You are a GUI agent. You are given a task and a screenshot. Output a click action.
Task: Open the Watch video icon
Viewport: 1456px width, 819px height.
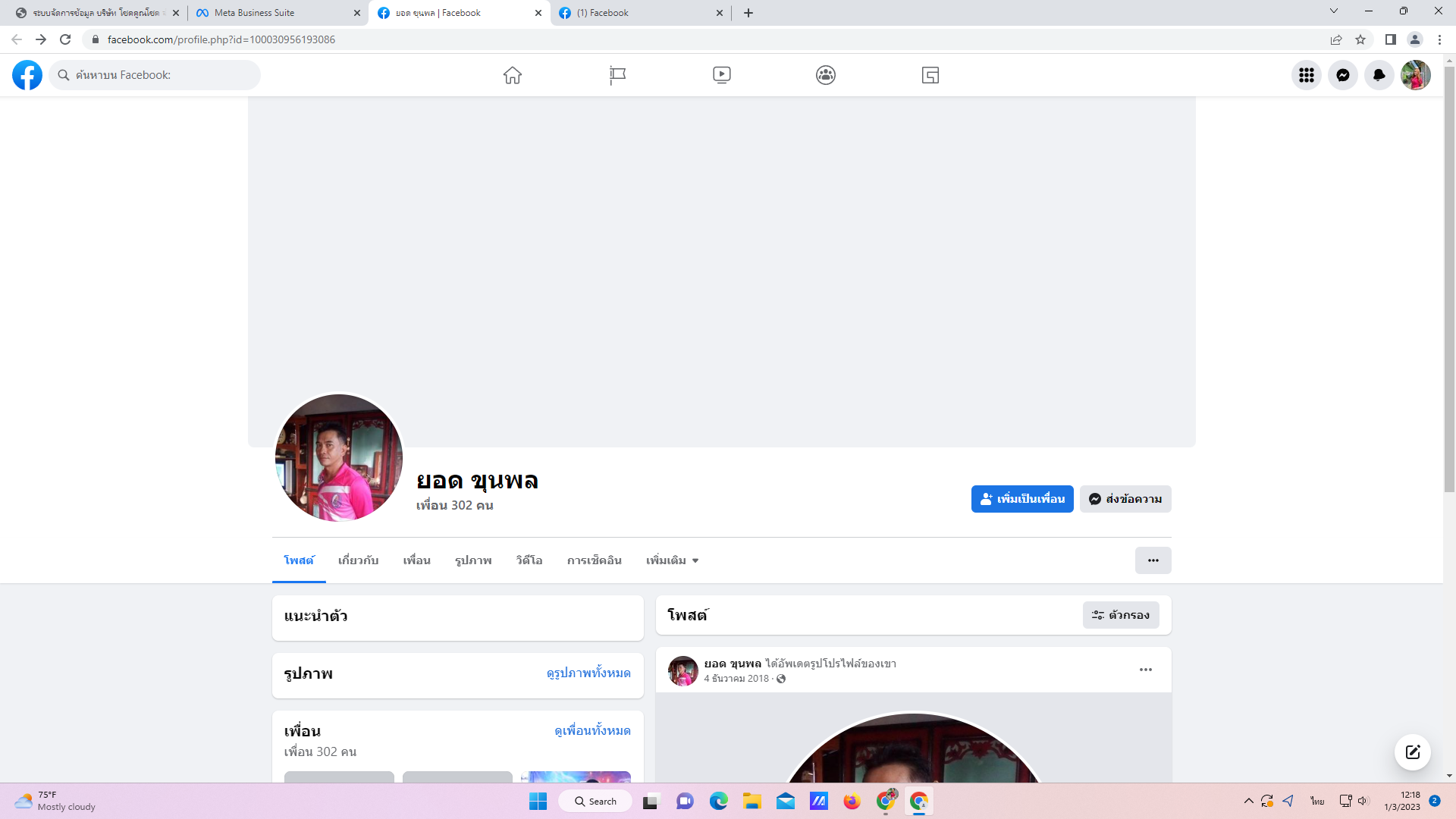click(722, 75)
